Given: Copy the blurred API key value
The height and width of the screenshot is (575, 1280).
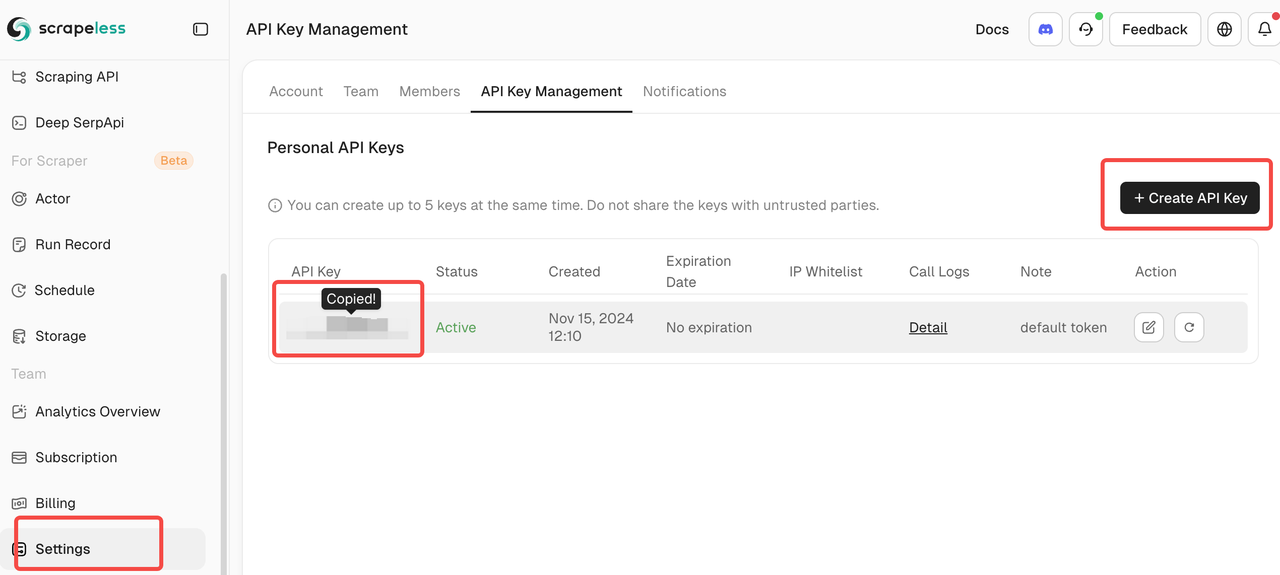Looking at the screenshot, I should coord(347,328).
